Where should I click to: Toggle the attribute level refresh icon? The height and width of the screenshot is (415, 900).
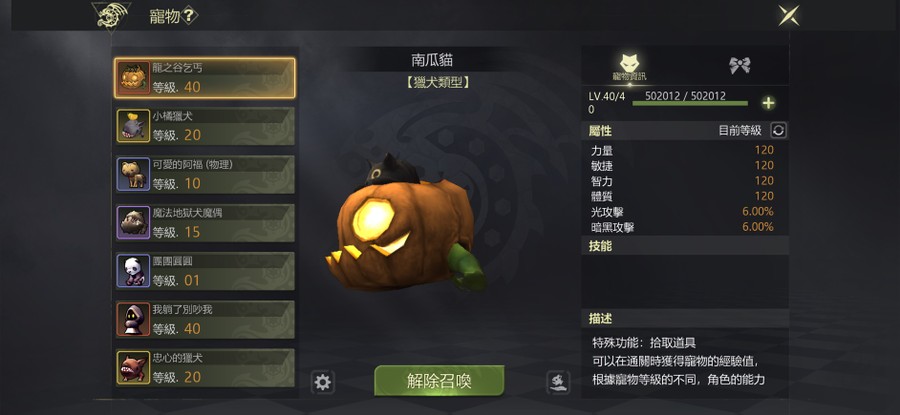(x=778, y=130)
